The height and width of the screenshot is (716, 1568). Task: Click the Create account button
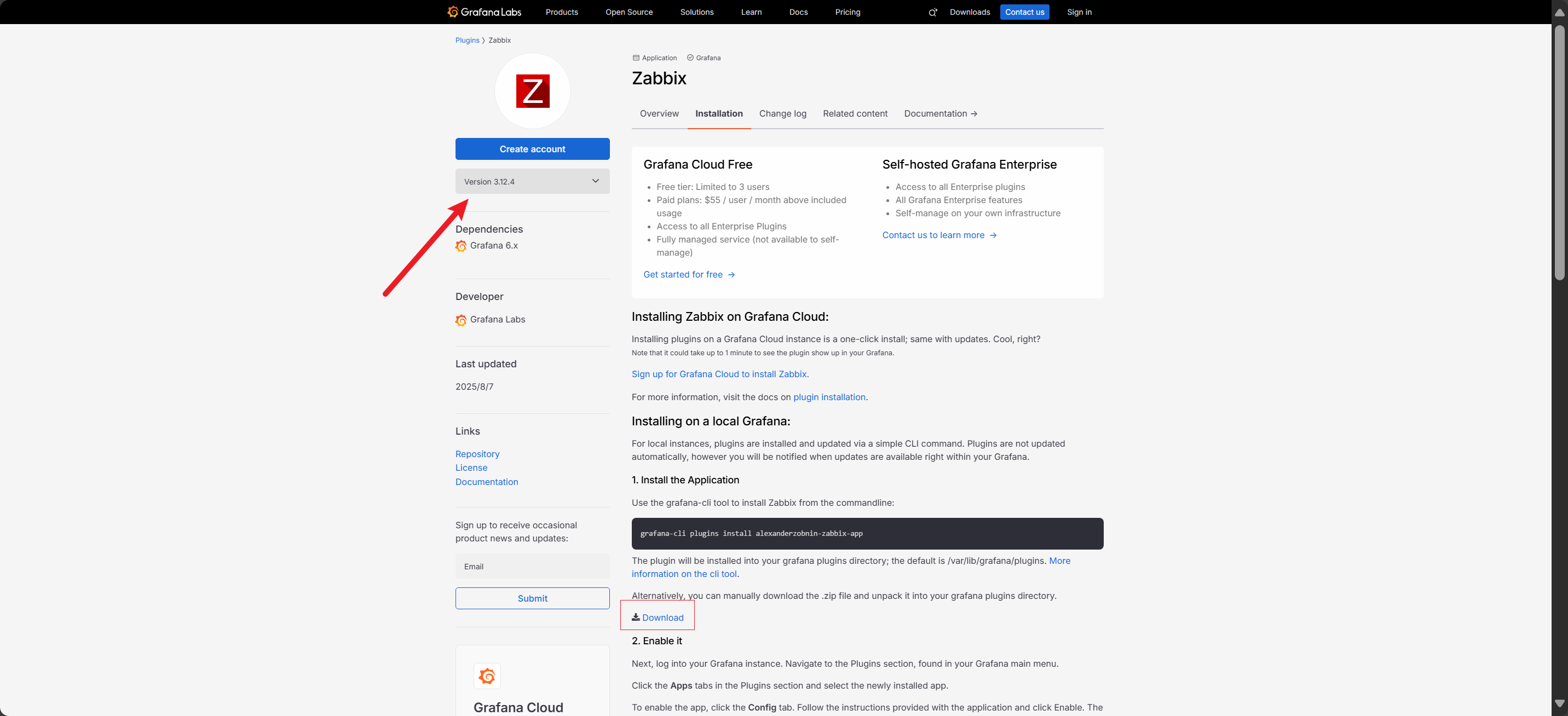pyautogui.click(x=532, y=149)
